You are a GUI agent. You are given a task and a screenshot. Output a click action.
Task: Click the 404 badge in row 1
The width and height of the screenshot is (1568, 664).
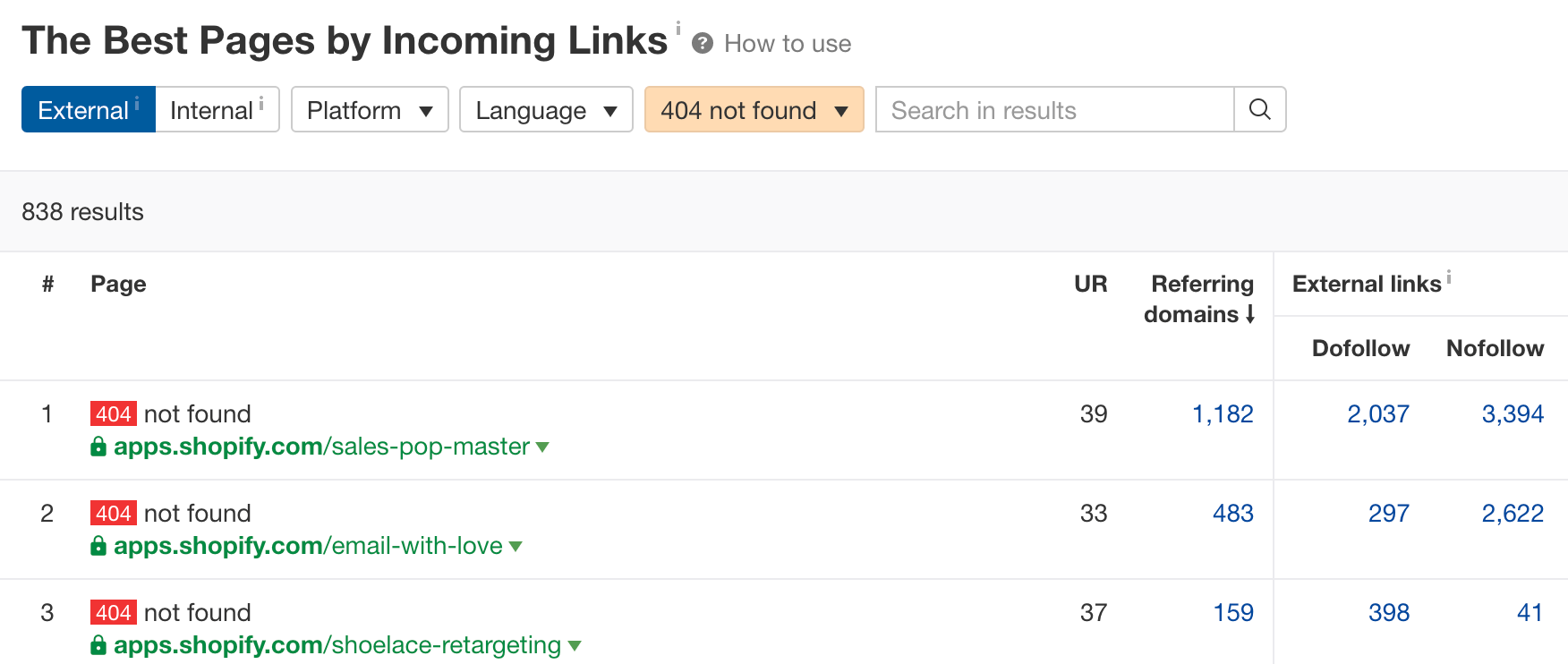pos(114,413)
